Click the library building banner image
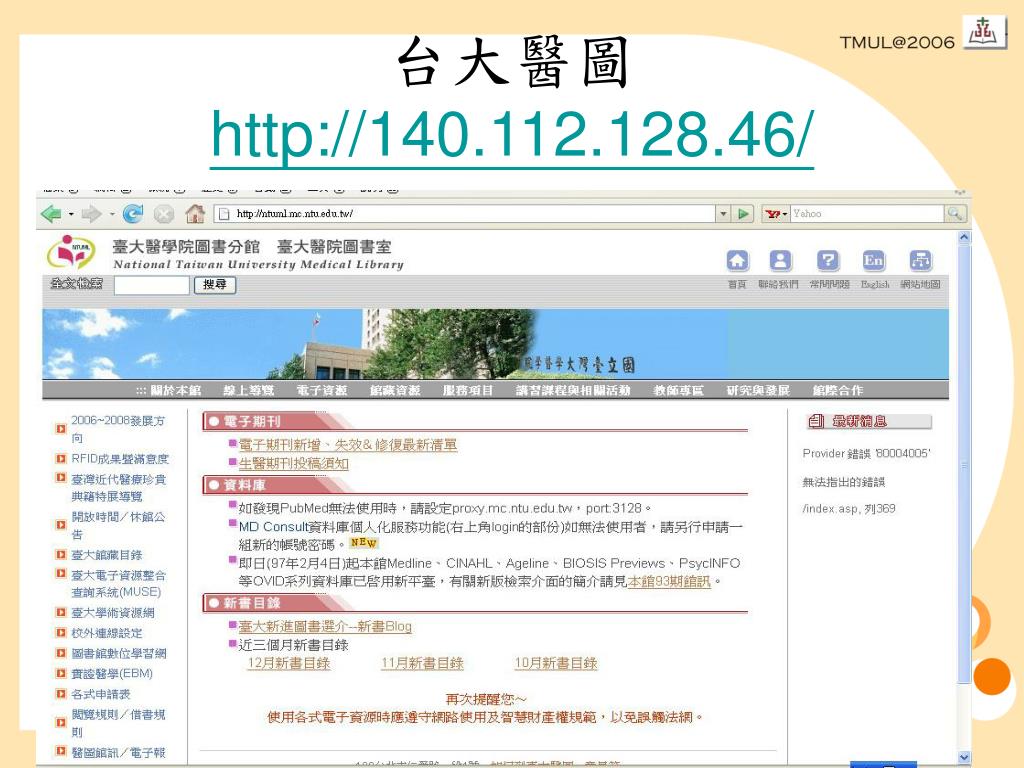The width and height of the screenshot is (1024, 768). pyautogui.click(x=496, y=344)
